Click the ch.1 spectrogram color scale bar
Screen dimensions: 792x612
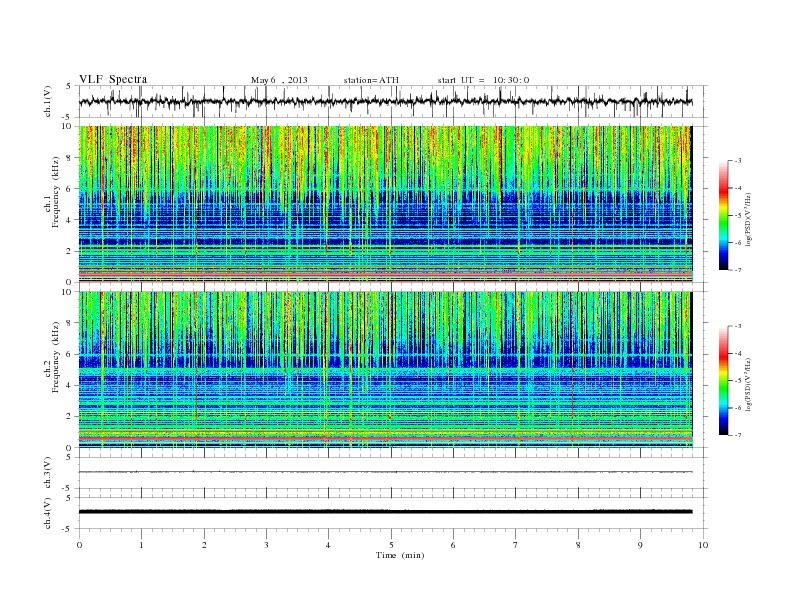(x=723, y=215)
